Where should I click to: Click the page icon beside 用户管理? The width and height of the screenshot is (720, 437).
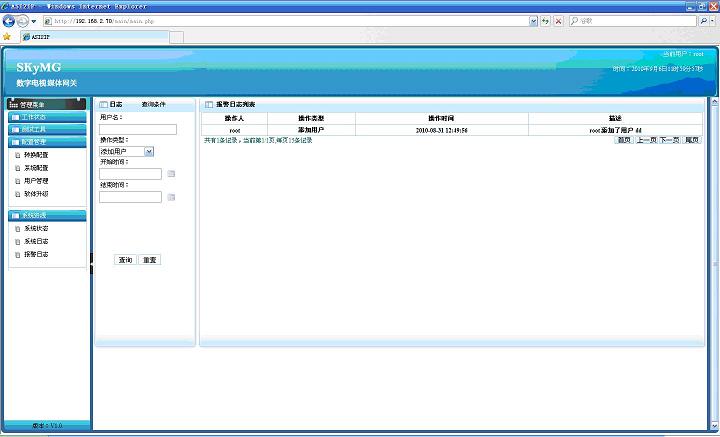coord(17,181)
